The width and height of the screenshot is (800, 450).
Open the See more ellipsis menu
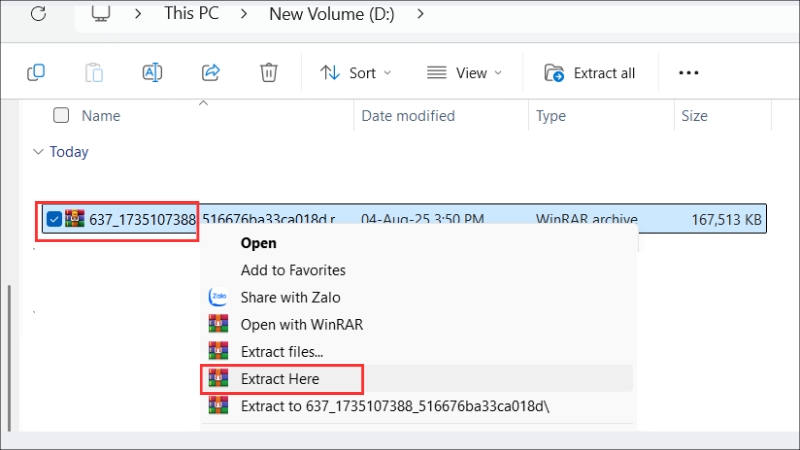pos(688,73)
